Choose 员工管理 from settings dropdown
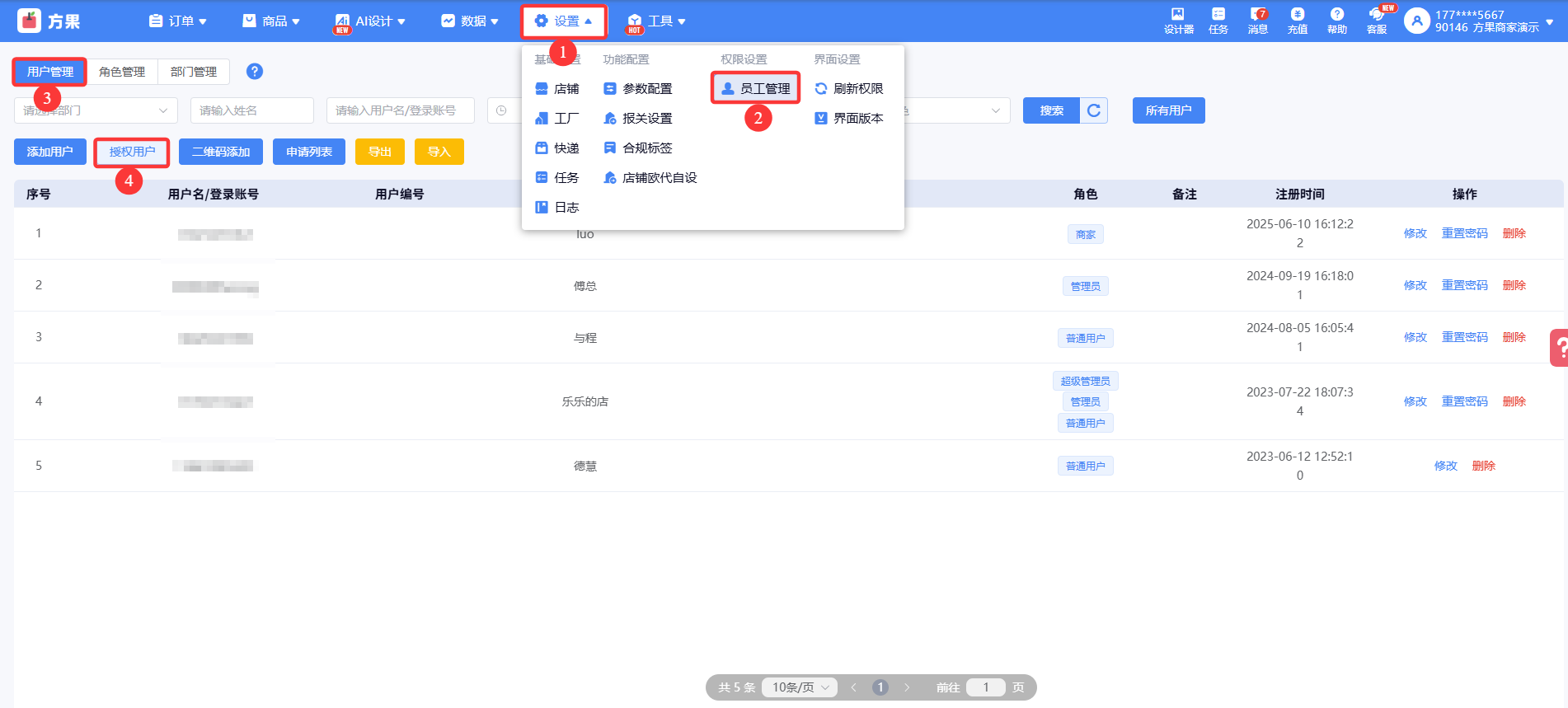This screenshot has width=1568, height=708. click(756, 89)
